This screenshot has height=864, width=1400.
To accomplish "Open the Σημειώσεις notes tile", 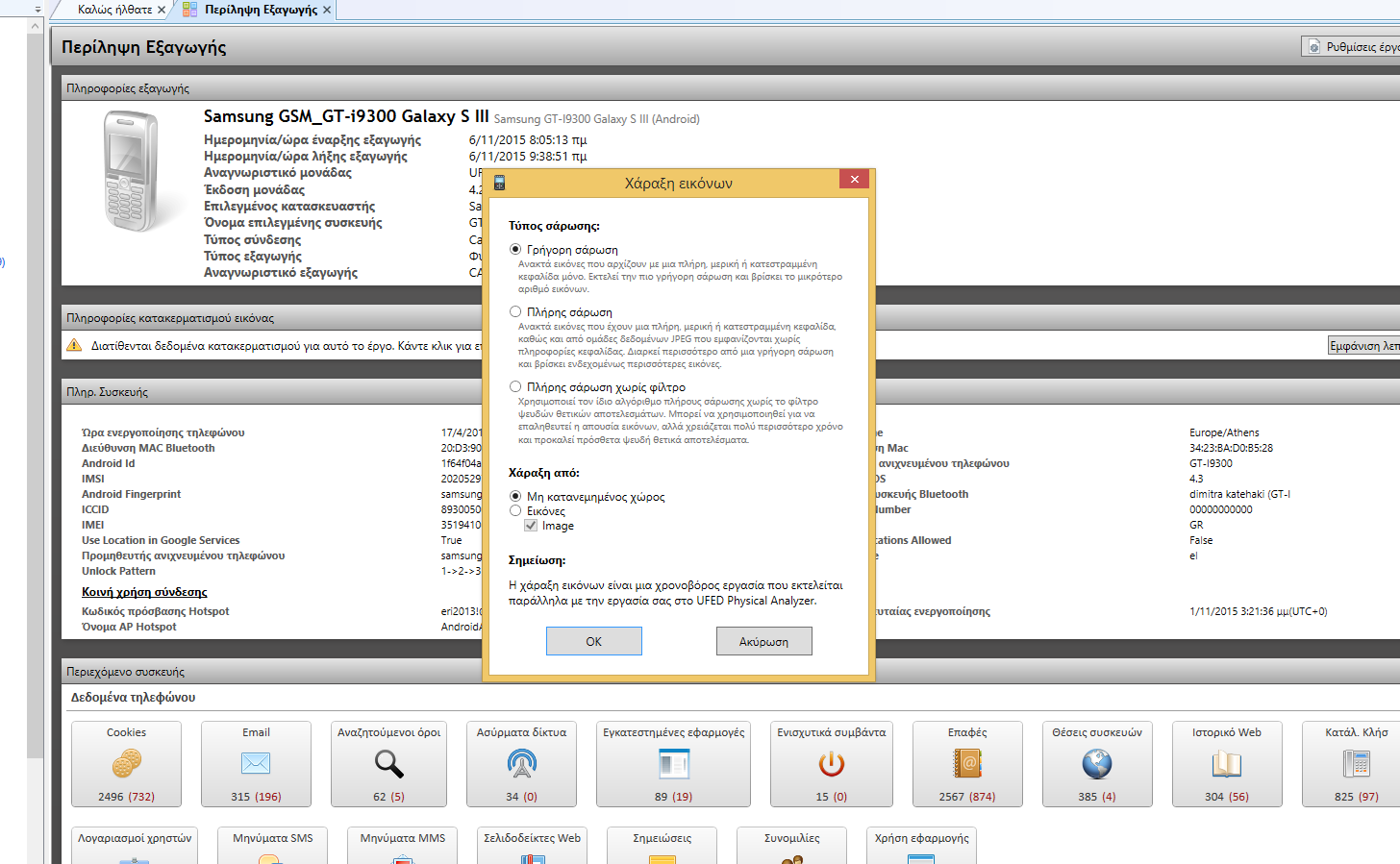I will point(662,846).
